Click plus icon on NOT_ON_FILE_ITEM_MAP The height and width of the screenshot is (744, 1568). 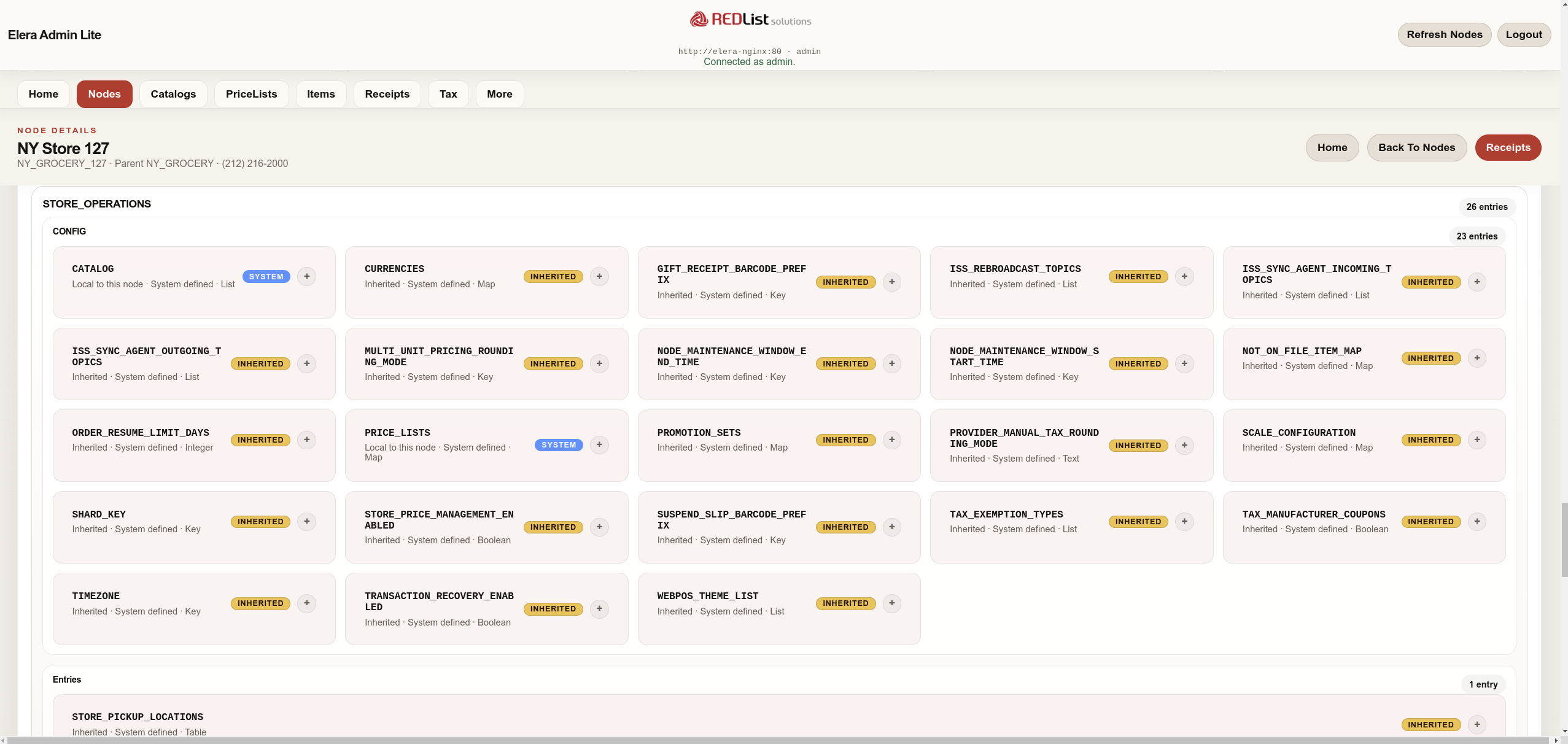1477,358
